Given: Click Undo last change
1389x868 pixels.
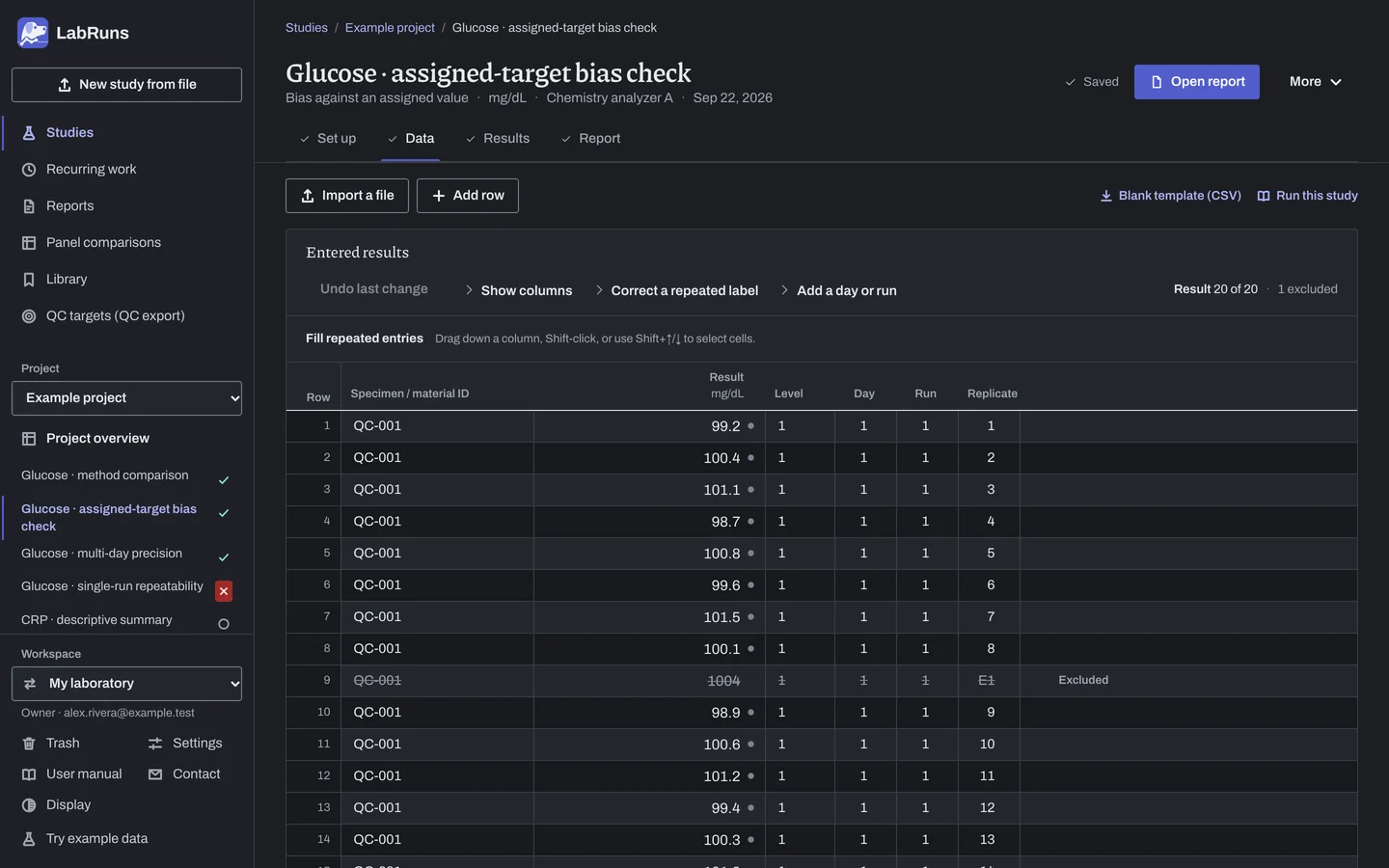Looking at the screenshot, I should pyautogui.click(x=374, y=289).
